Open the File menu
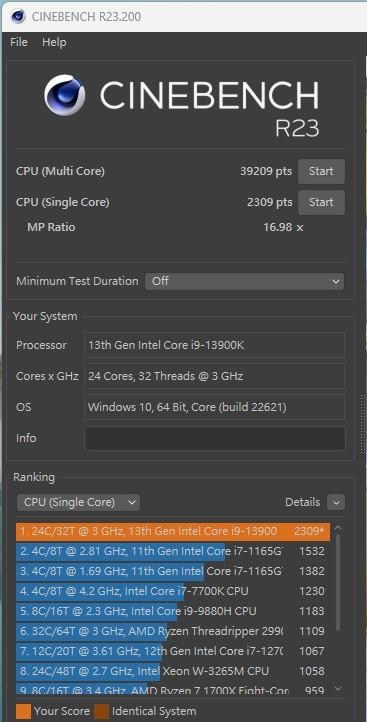367x722 pixels. pyautogui.click(x=19, y=42)
